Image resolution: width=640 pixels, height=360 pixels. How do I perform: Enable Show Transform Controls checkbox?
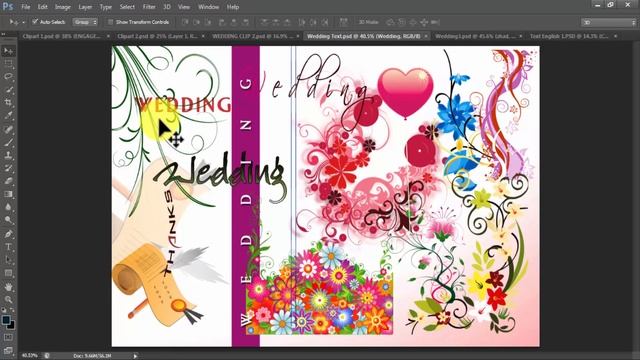tap(111, 22)
